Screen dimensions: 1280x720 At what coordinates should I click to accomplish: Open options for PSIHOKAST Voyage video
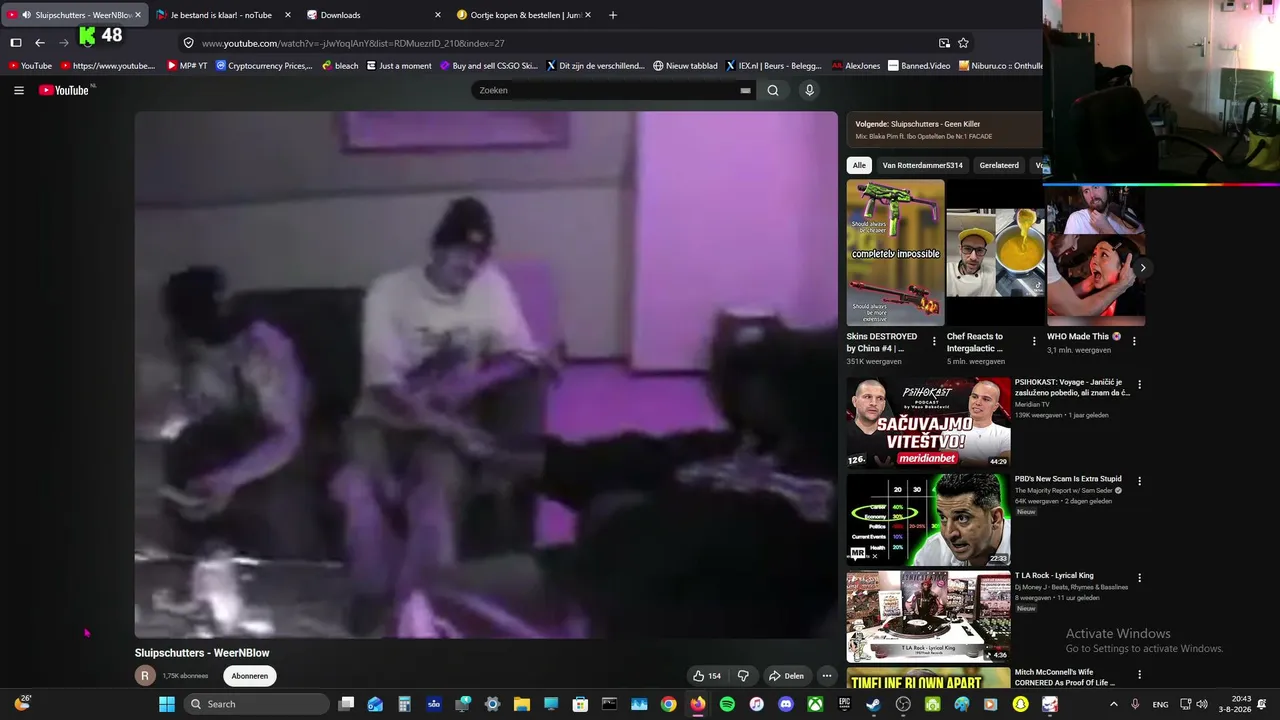(x=1139, y=384)
